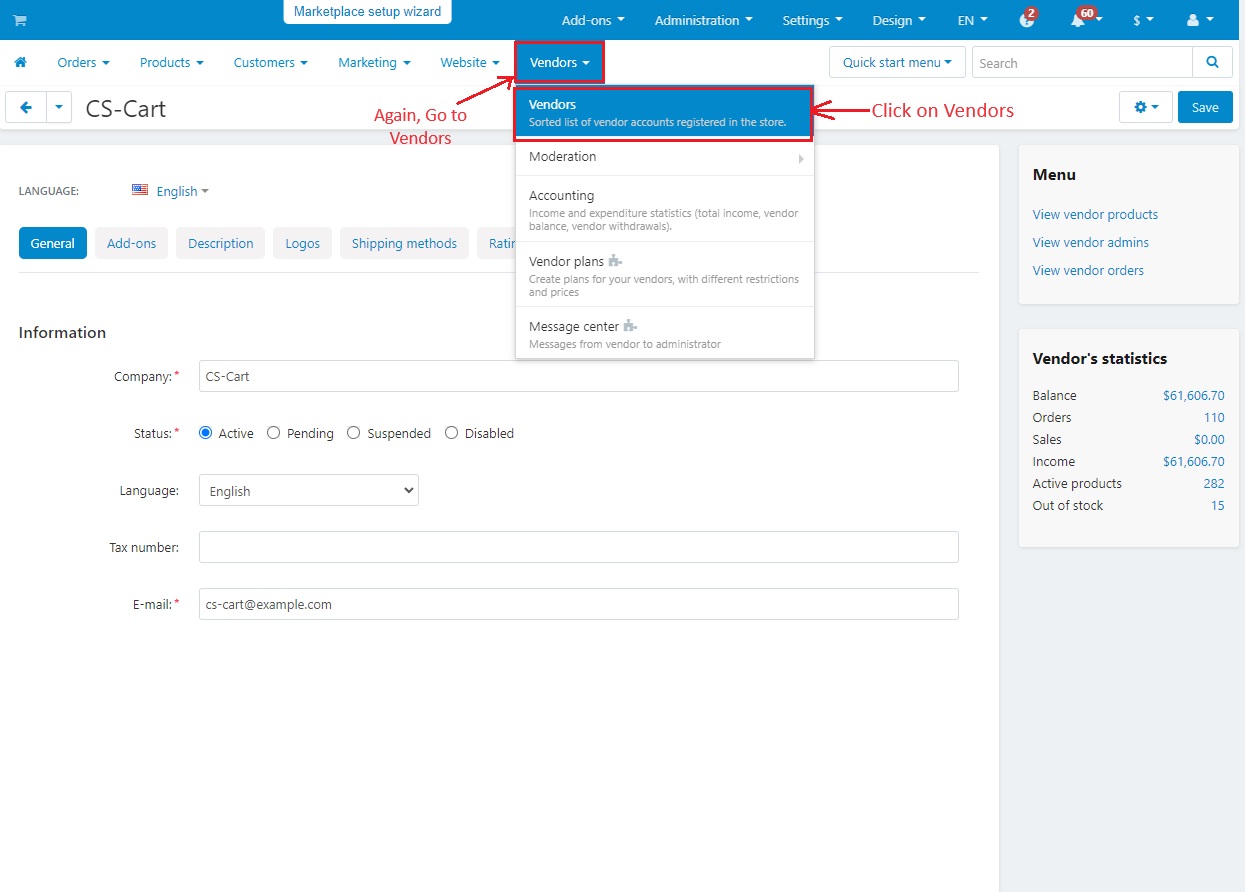Open the notifications bell icon
Viewport: 1245px width, 892px height.
click(x=1078, y=20)
